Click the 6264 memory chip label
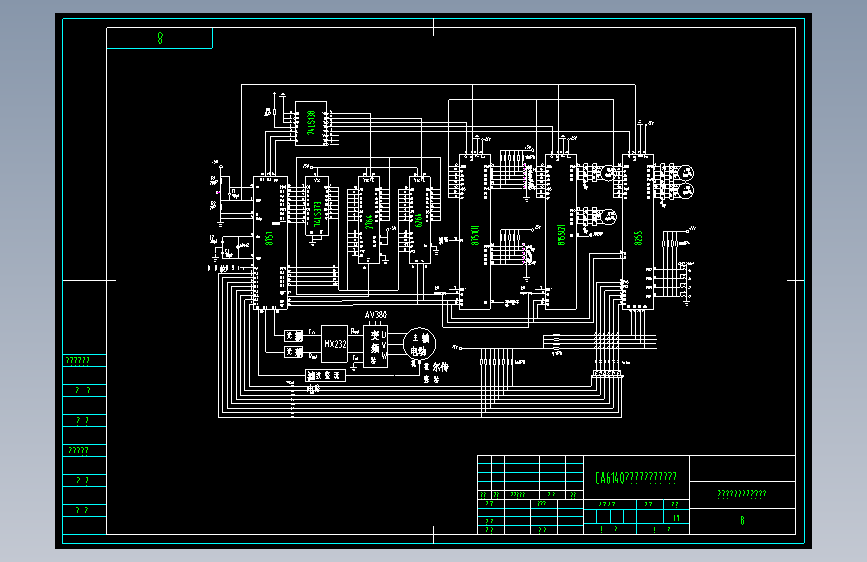The width and height of the screenshot is (867, 562). pyautogui.click(x=419, y=220)
